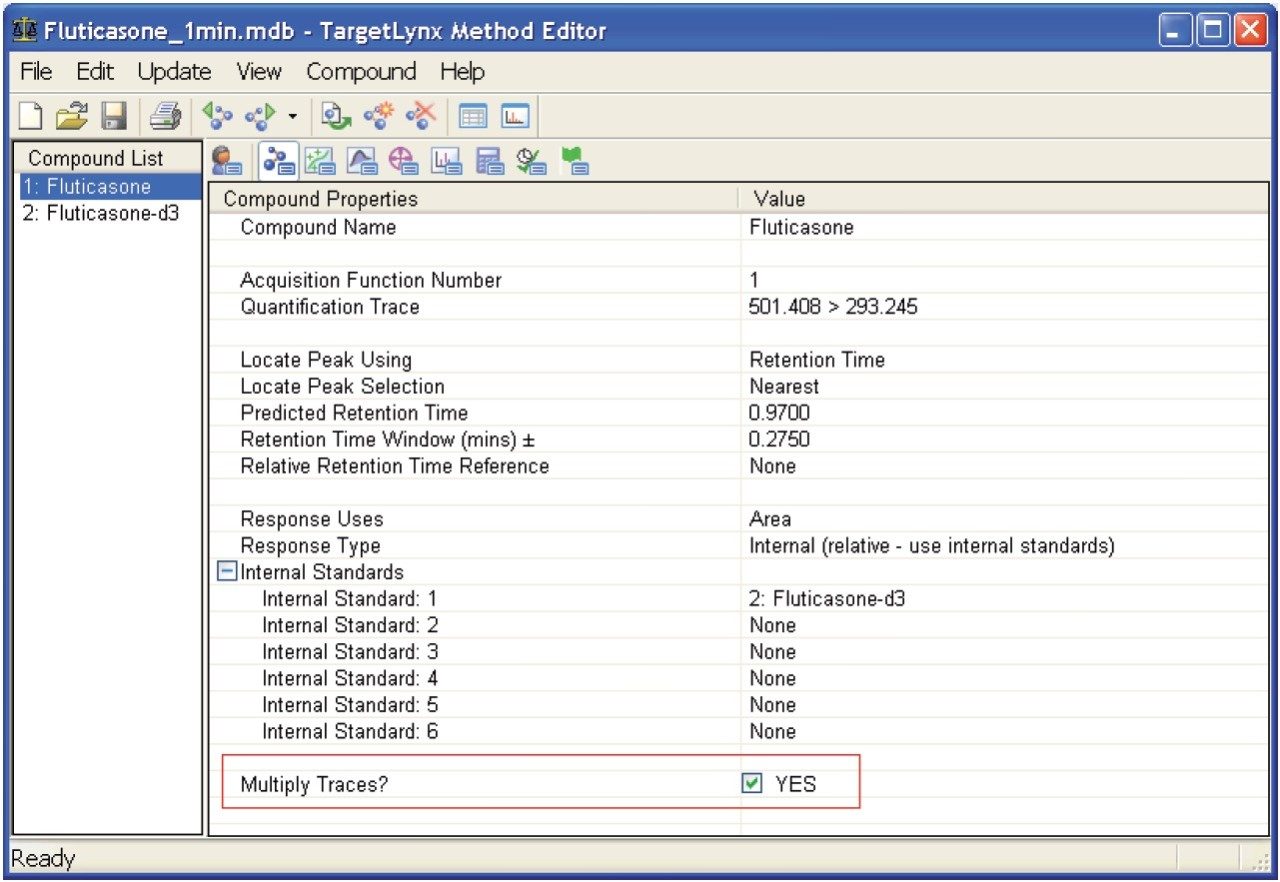Open the Update menu
The image size is (1280, 882).
175,72
